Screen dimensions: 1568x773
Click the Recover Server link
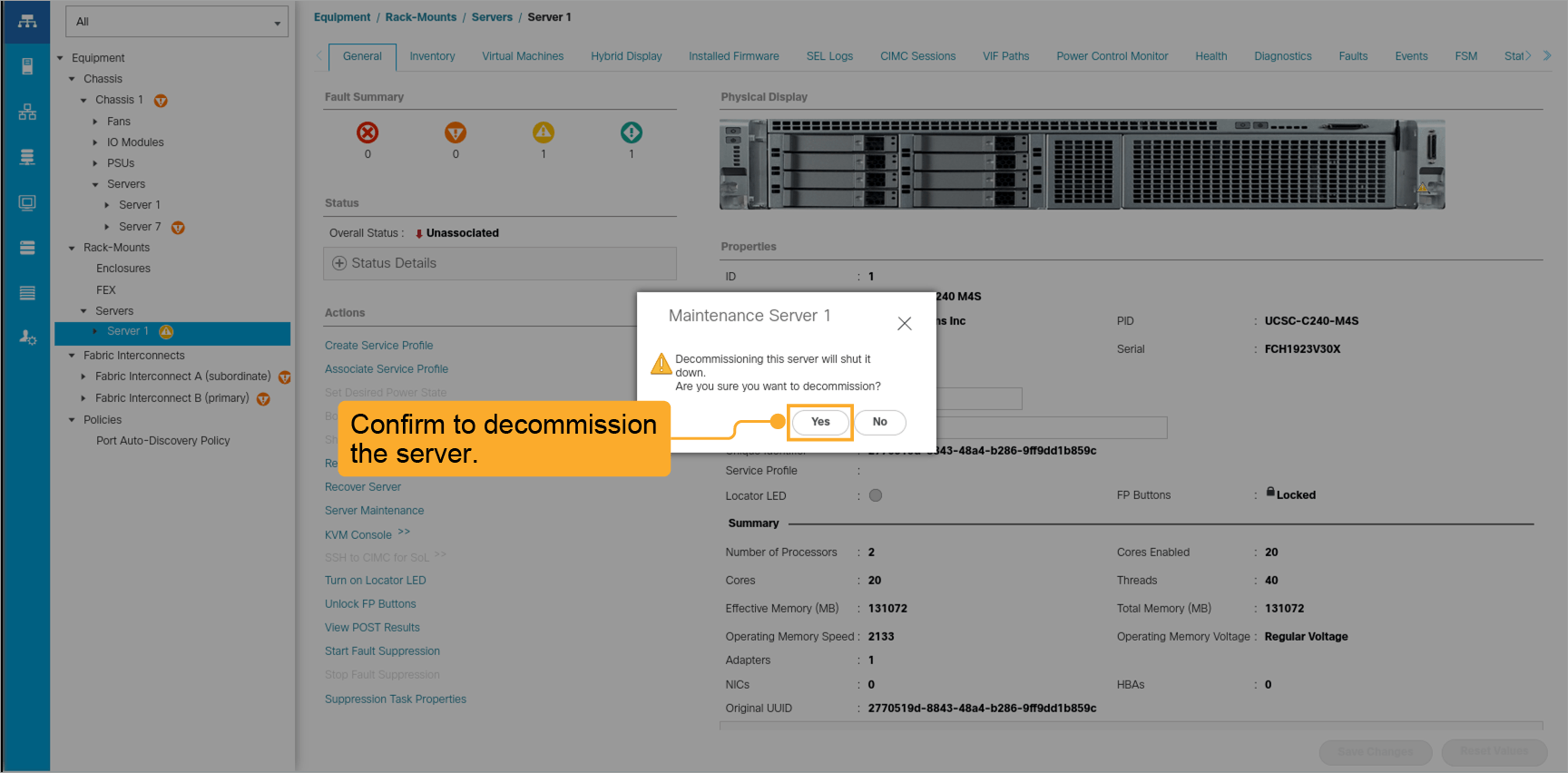click(x=363, y=487)
